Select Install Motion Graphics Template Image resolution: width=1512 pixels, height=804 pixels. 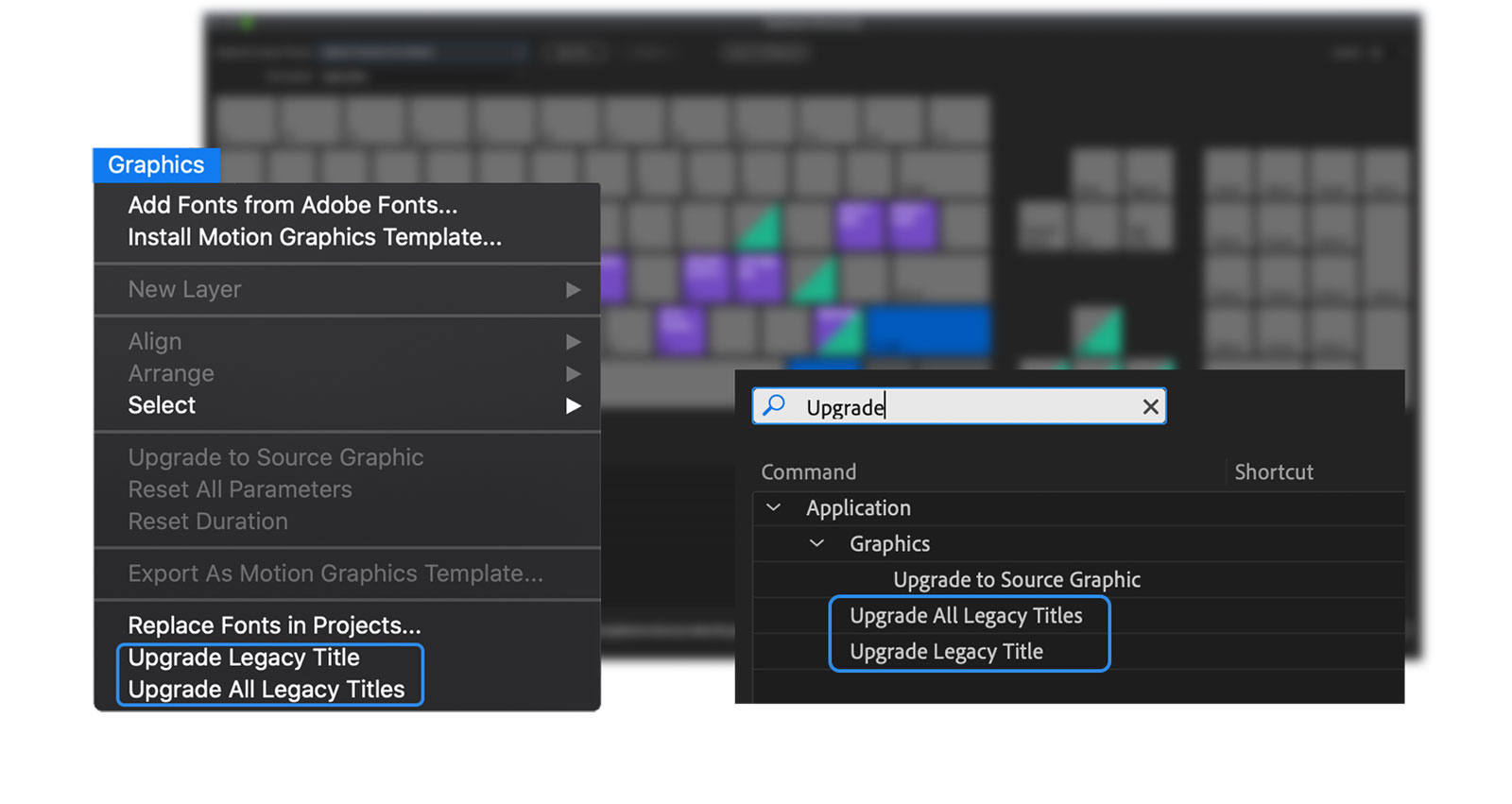point(315,237)
